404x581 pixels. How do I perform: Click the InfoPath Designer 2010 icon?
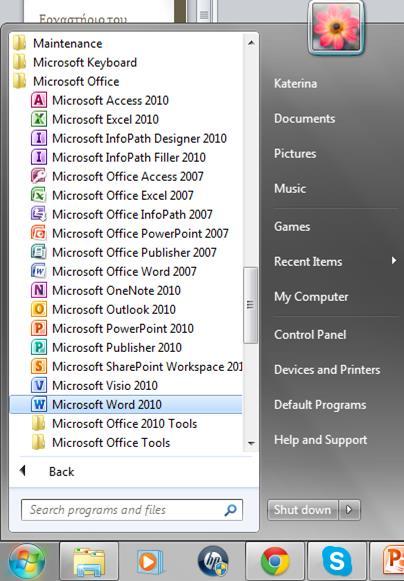click(x=39, y=139)
